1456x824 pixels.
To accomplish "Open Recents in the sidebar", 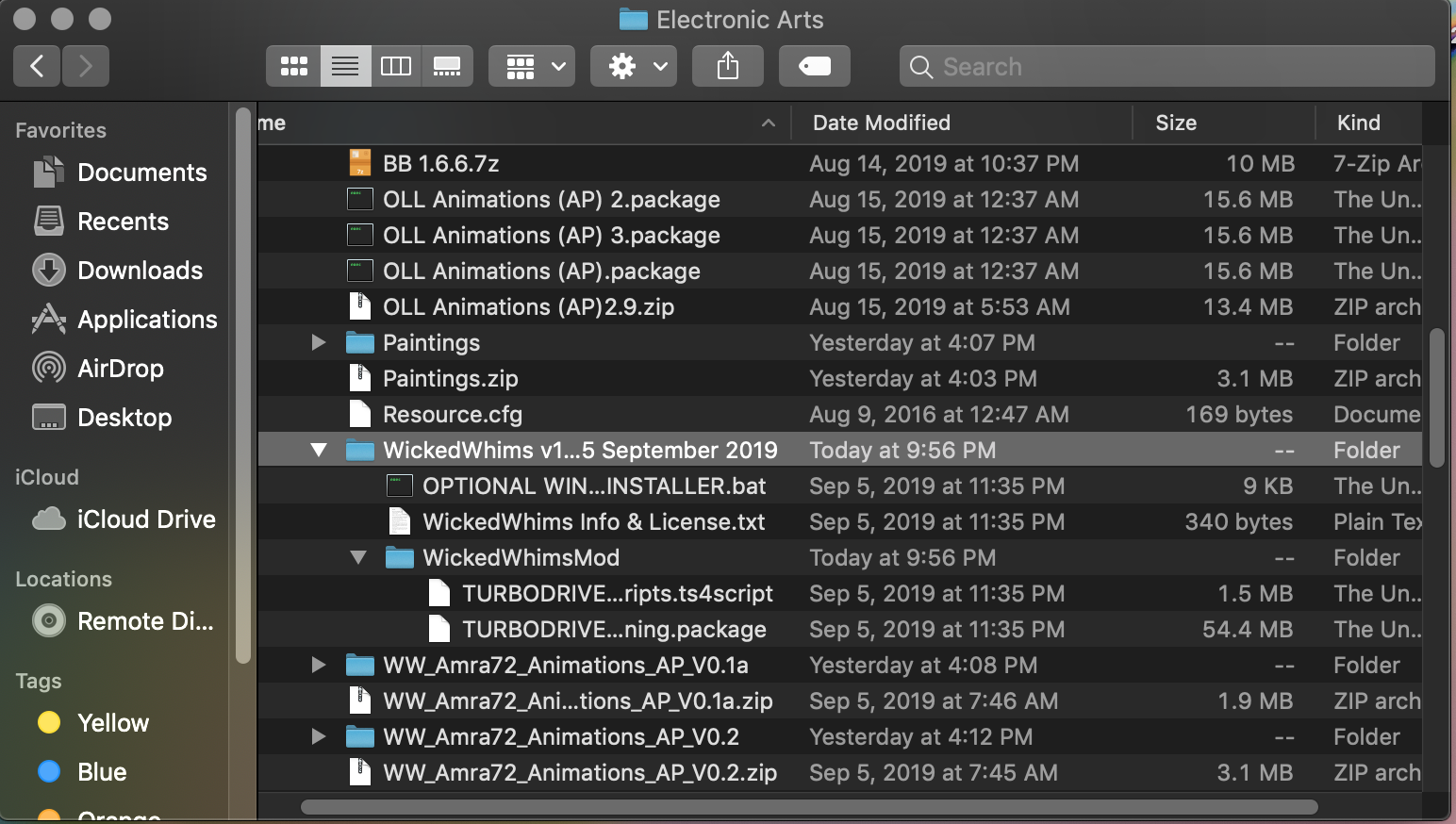I will coord(101,222).
